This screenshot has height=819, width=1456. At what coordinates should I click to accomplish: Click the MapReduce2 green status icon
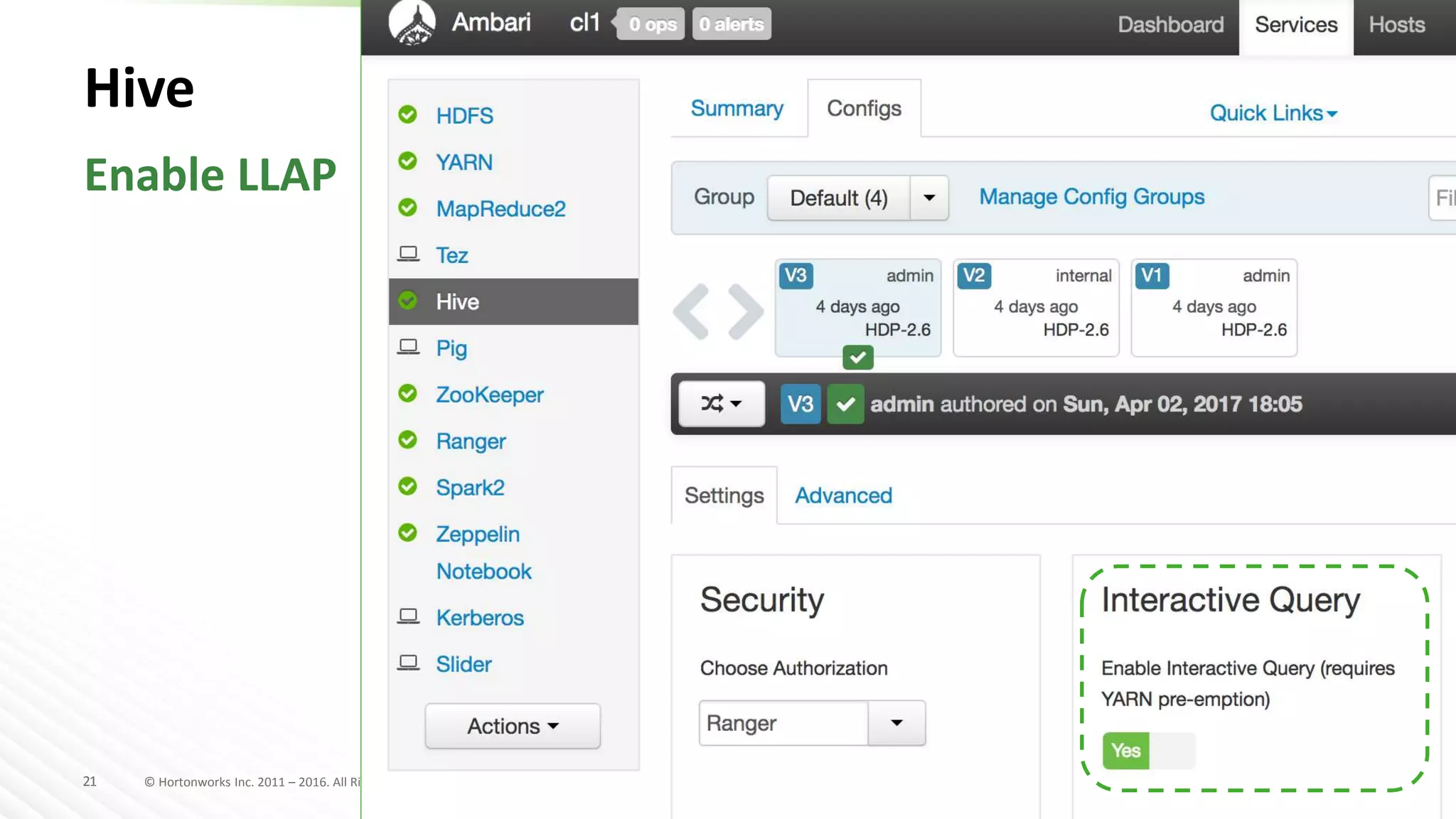407,208
